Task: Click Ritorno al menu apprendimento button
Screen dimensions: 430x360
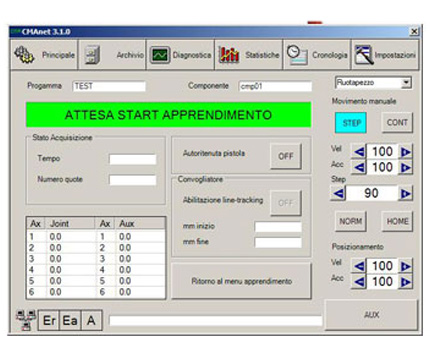Action: coord(241,281)
